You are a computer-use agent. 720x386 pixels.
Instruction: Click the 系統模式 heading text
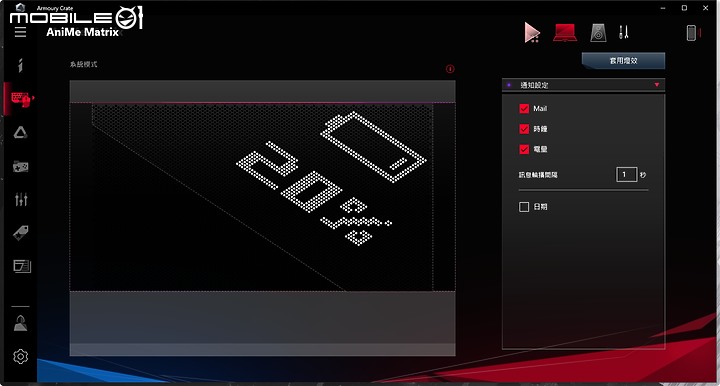[x=84, y=64]
